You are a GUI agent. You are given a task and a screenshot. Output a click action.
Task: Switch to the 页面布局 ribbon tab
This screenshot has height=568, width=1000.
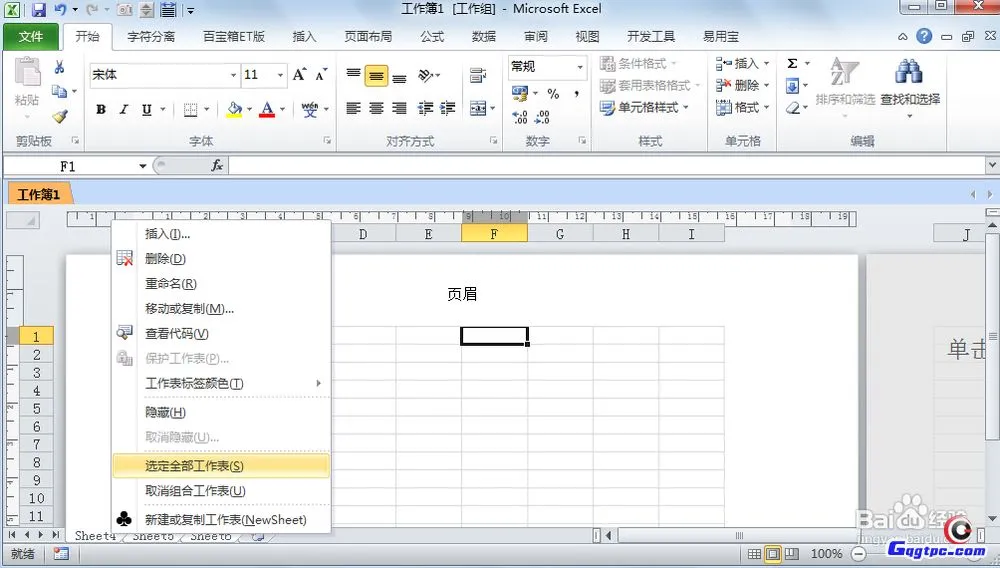[x=369, y=37]
